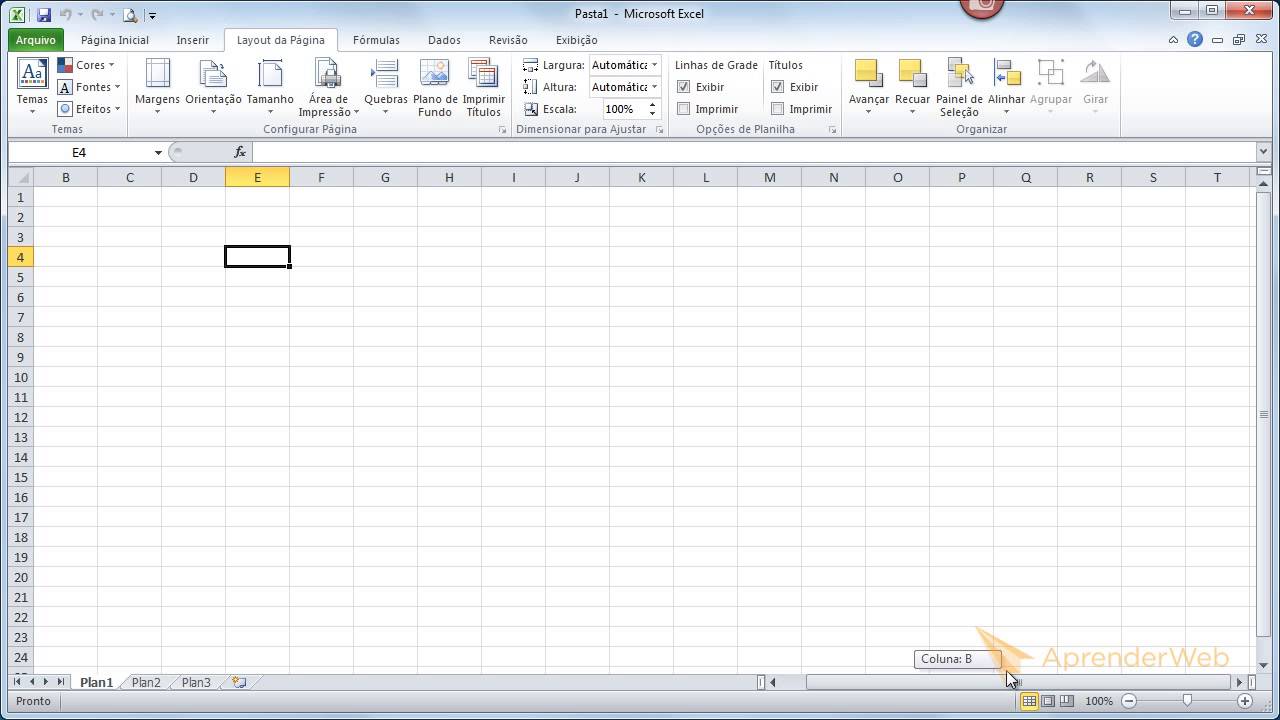Image resolution: width=1280 pixels, height=720 pixels.
Task: Open the Painel de Seleção pane
Action: pyautogui.click(x=960, y=85)
